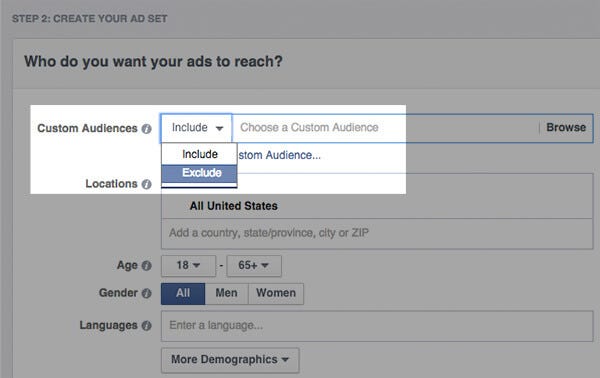Click the Languages info icon

(x=147, y=326)
